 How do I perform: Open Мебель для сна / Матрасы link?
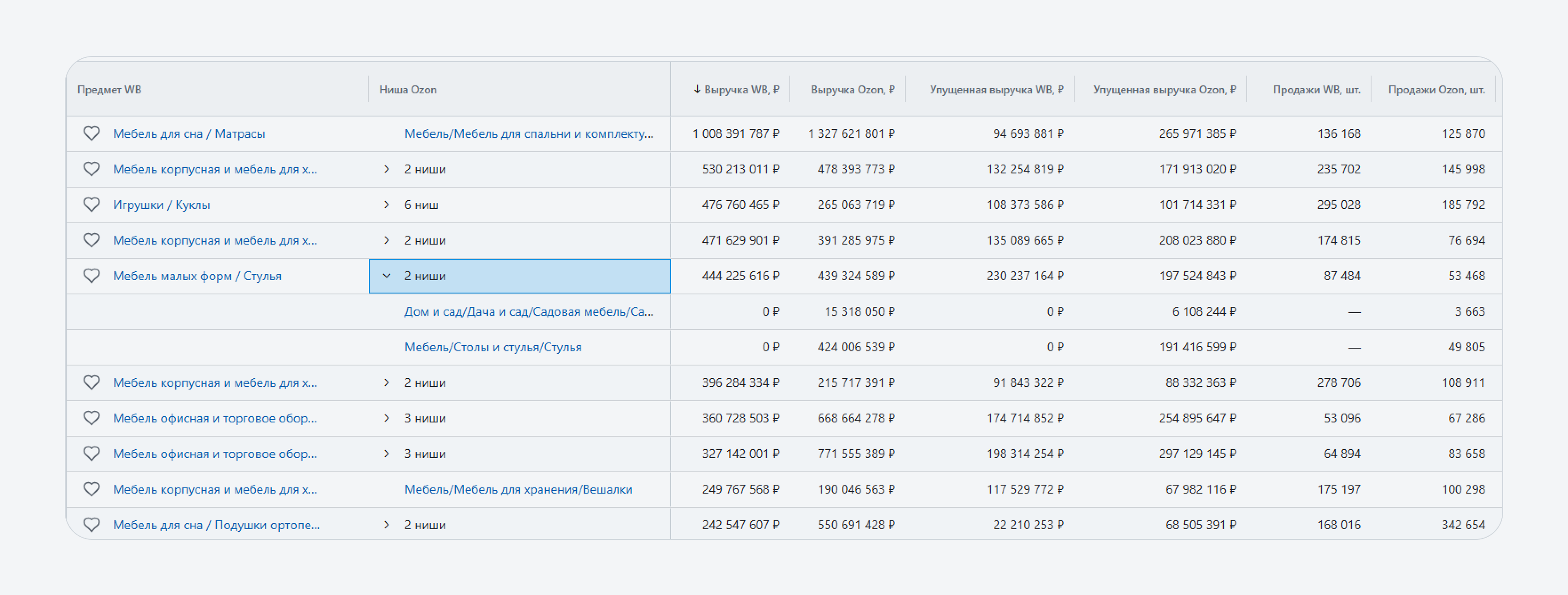[189, 133]
